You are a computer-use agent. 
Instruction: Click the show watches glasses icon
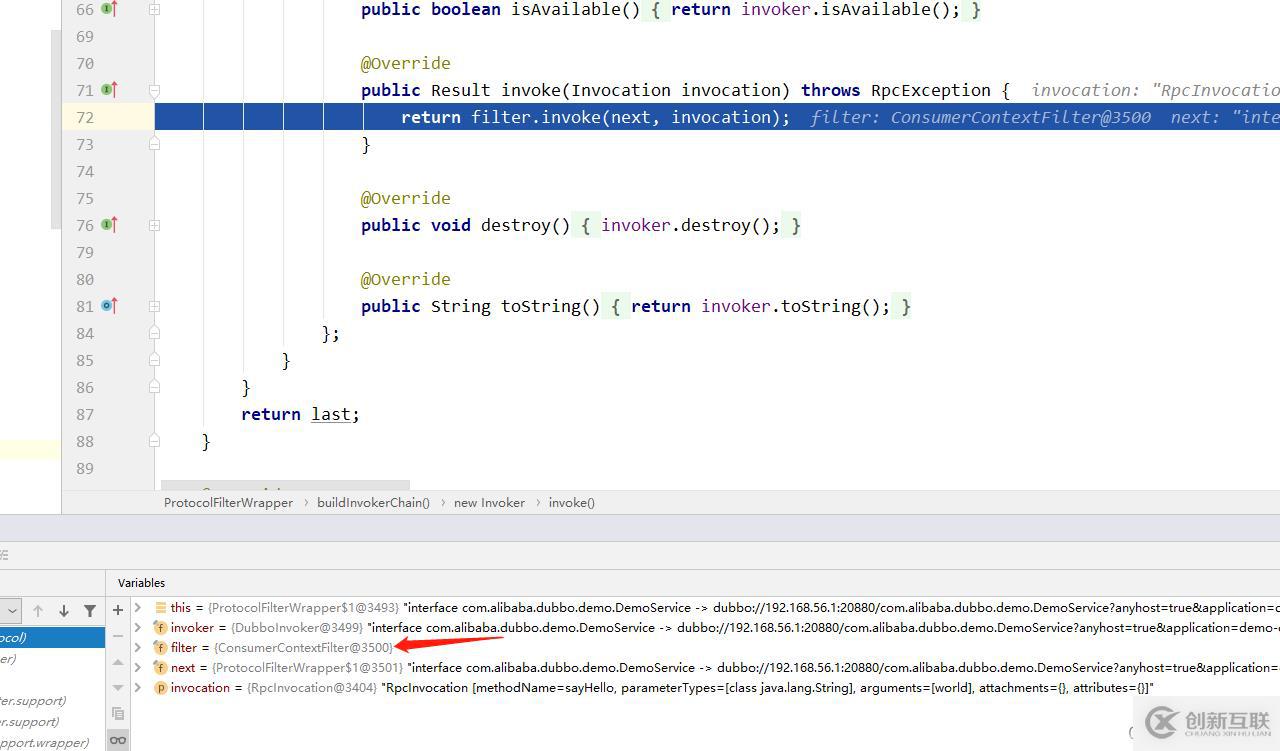tap(118, 740)
